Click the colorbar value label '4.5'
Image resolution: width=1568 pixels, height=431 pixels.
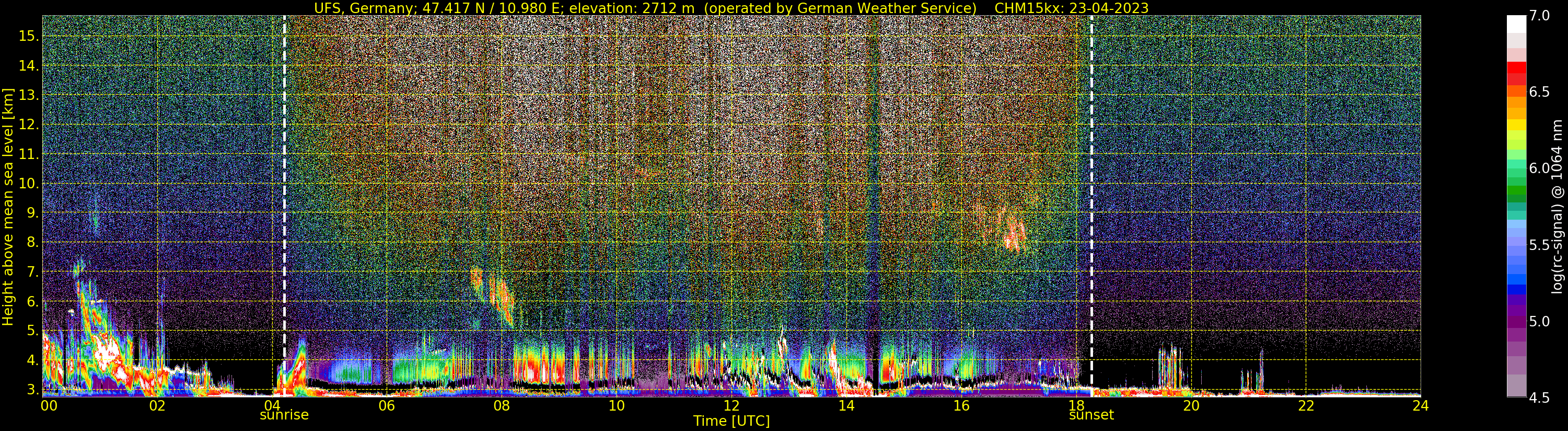(1539, 398)
